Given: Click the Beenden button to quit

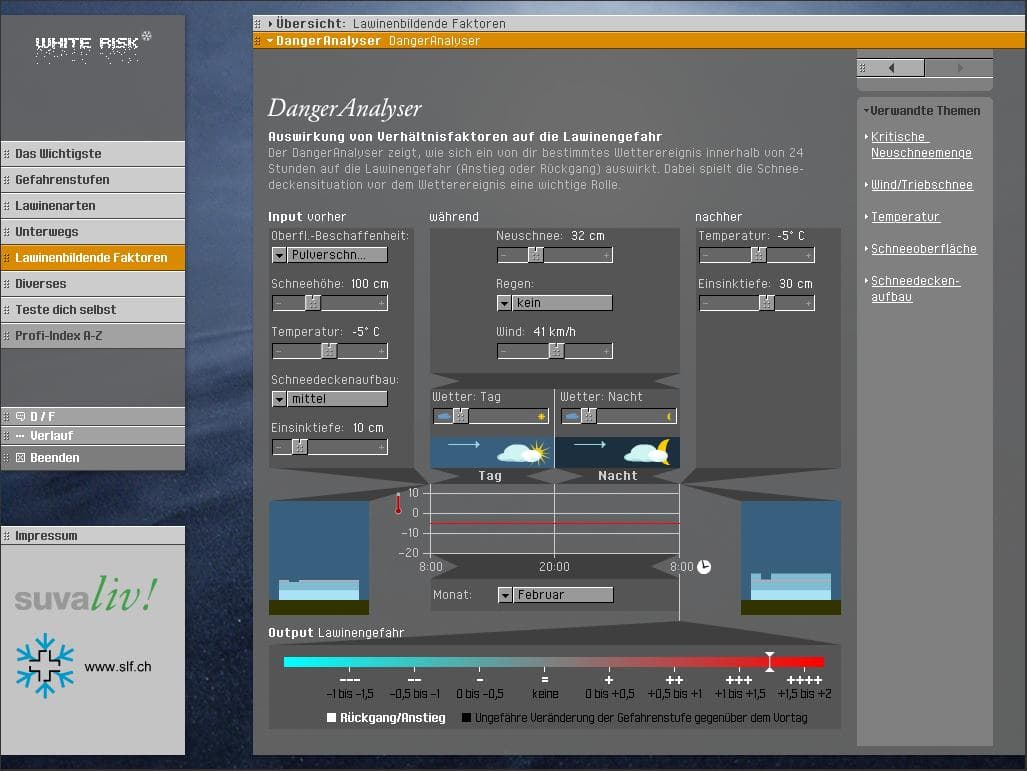Looking at the screenshot, I should pyautogui.click(x=92, y=458).
